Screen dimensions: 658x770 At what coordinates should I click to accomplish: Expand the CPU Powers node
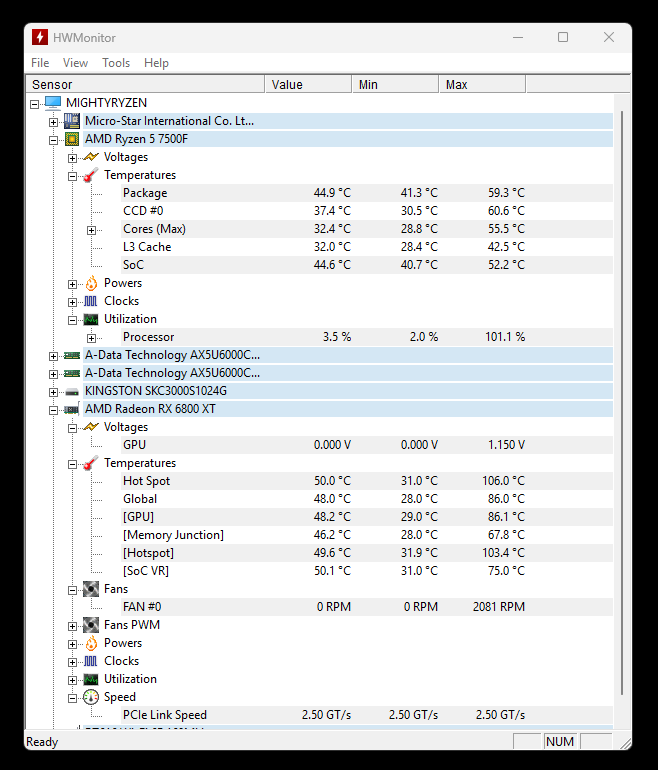coord(73,284)
